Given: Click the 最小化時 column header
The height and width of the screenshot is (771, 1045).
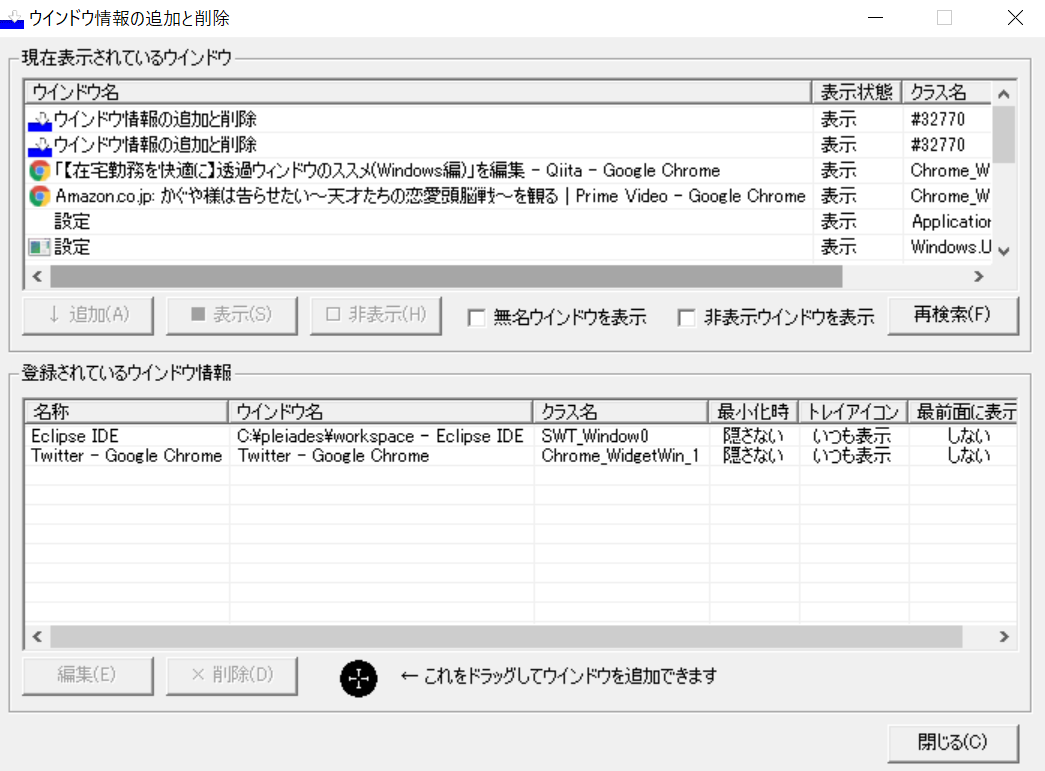Looking at the screenshot, I should [753, 412].
